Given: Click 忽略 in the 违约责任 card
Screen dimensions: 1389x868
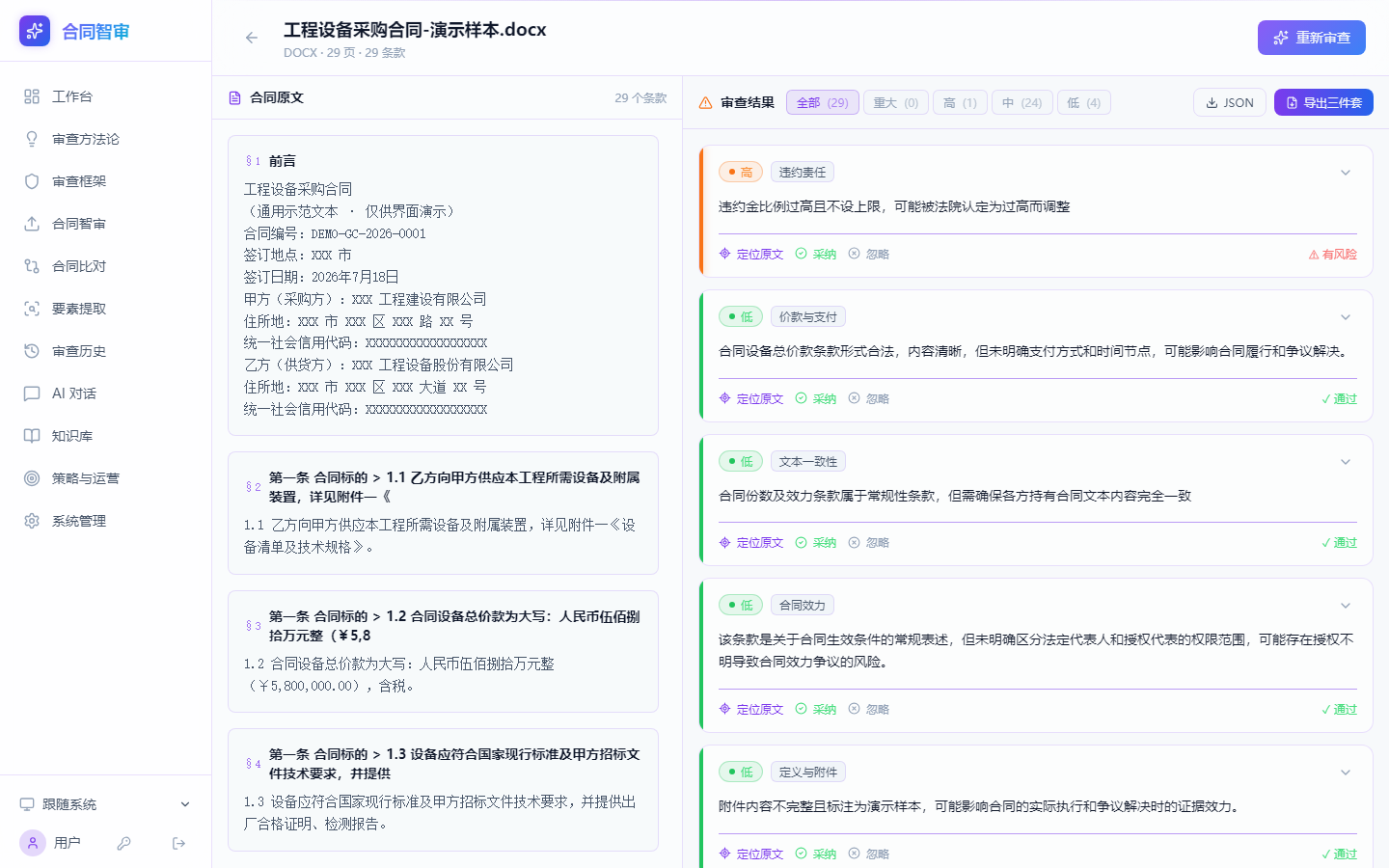Looking at the screenshot, I should click(x=868, y=255).
